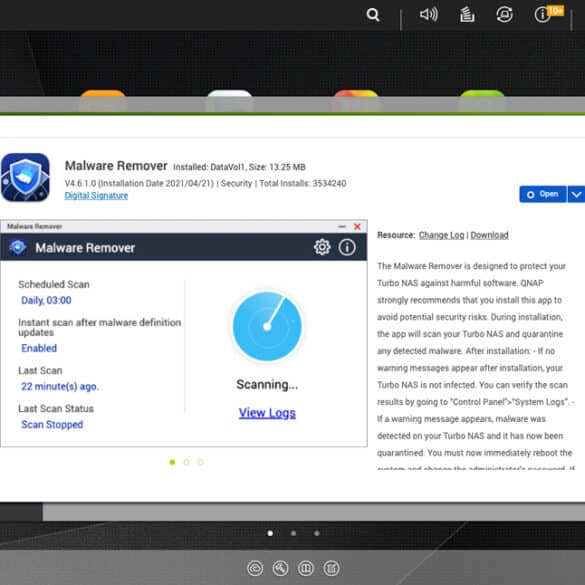Select the second desktop page dot
This screenshot has width=585, height=585.
click(x=294, y=533)
